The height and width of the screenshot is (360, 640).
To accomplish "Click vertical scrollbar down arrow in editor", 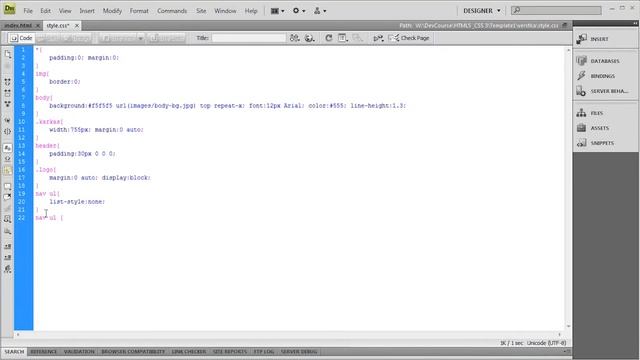I will (x=568, y=326).
